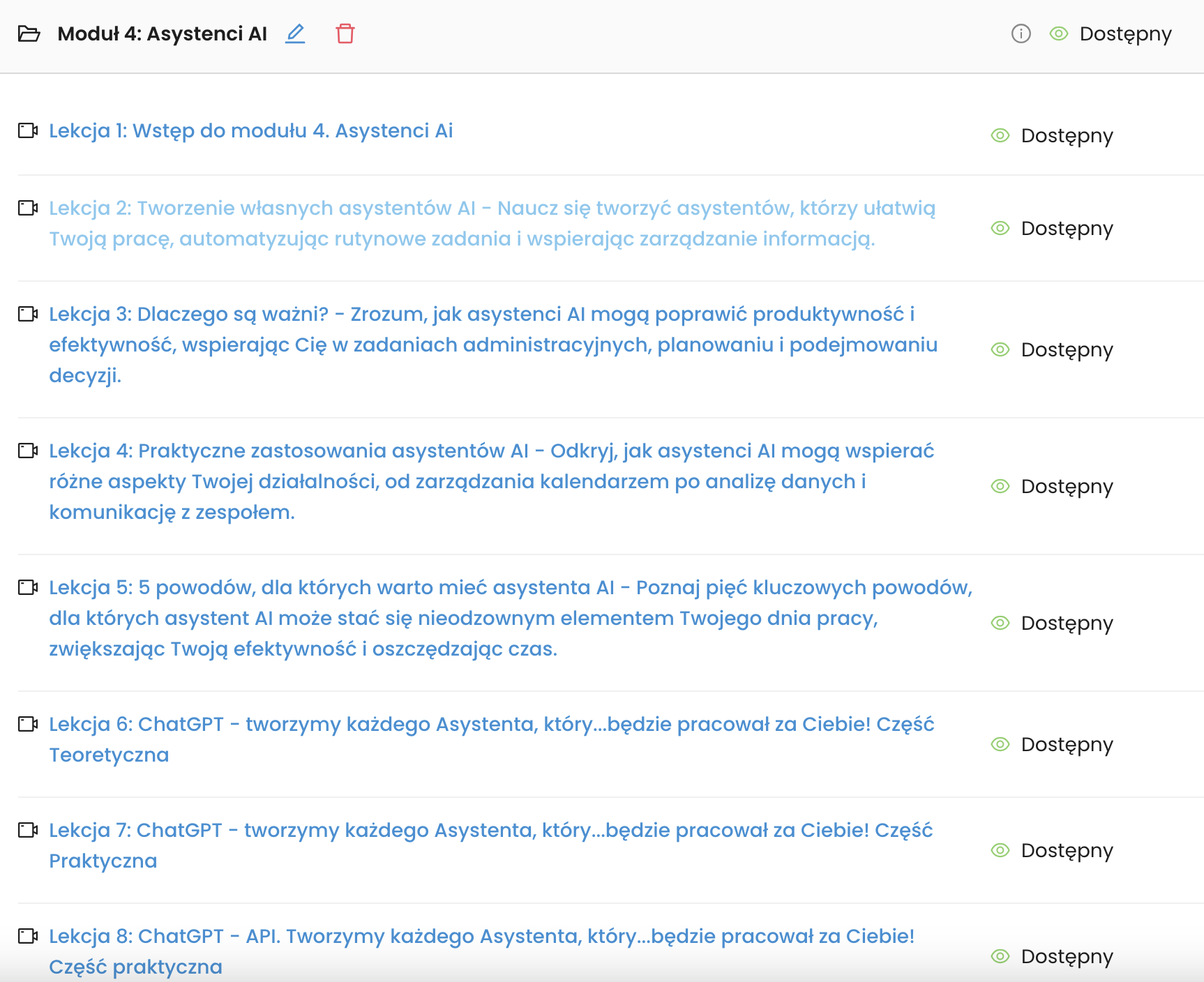
Task: Click the video icon for Lekcja 7
Action: coord(28,830)
